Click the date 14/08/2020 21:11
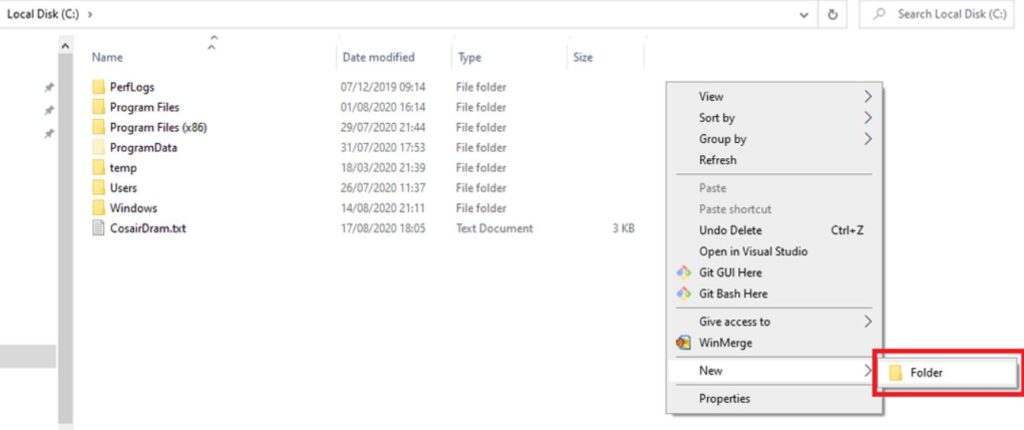 (x=382, y=208)
